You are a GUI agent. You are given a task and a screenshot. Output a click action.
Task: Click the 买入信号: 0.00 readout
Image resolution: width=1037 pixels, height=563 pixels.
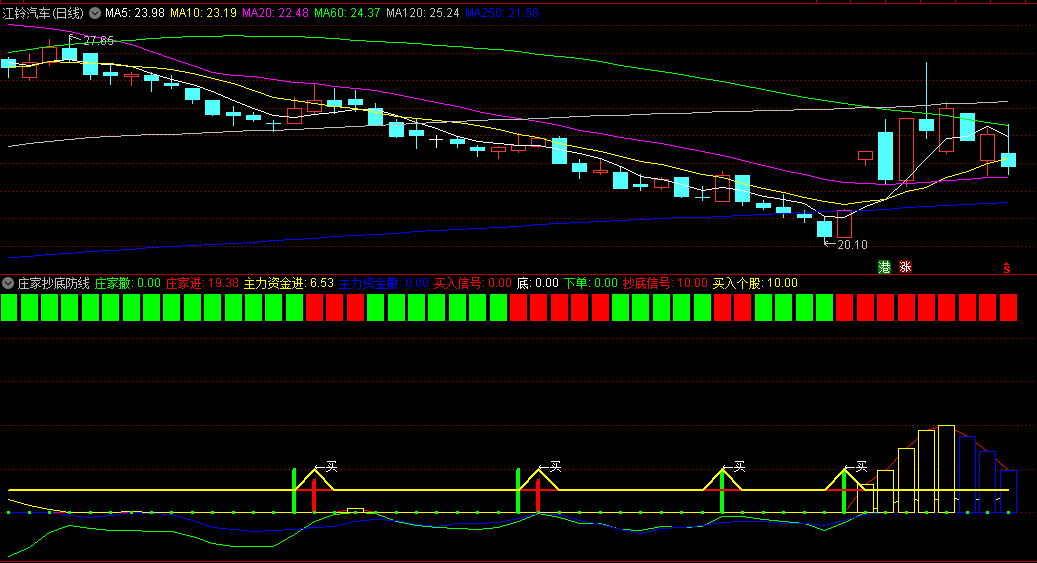(x=473, y=283)
